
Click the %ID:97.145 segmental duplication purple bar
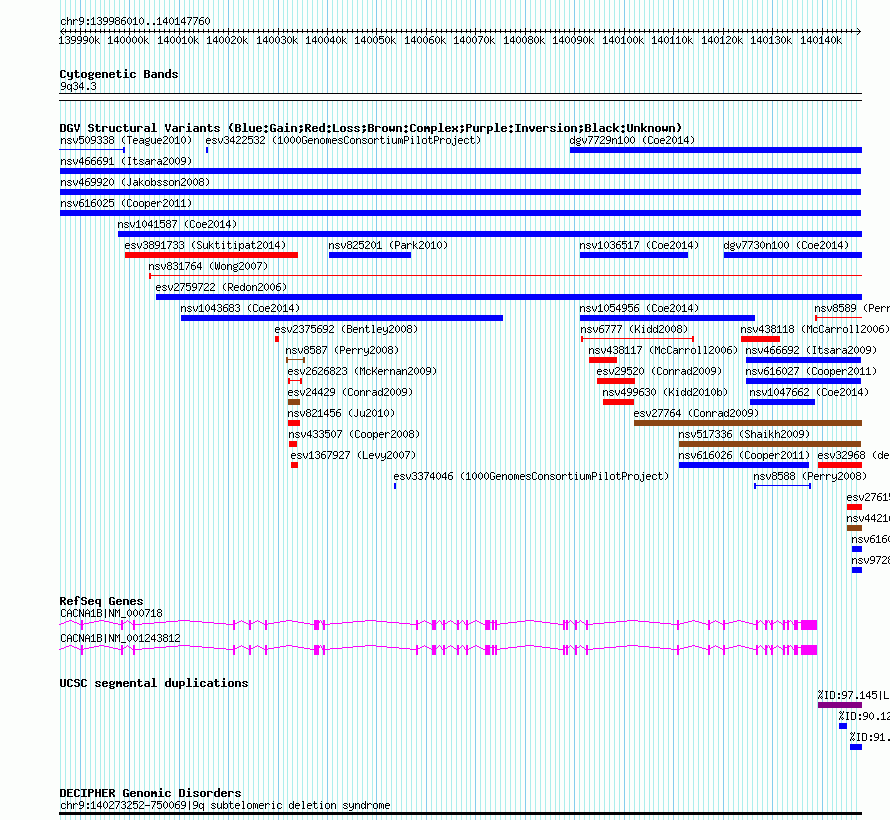click(x=840, y=705)
